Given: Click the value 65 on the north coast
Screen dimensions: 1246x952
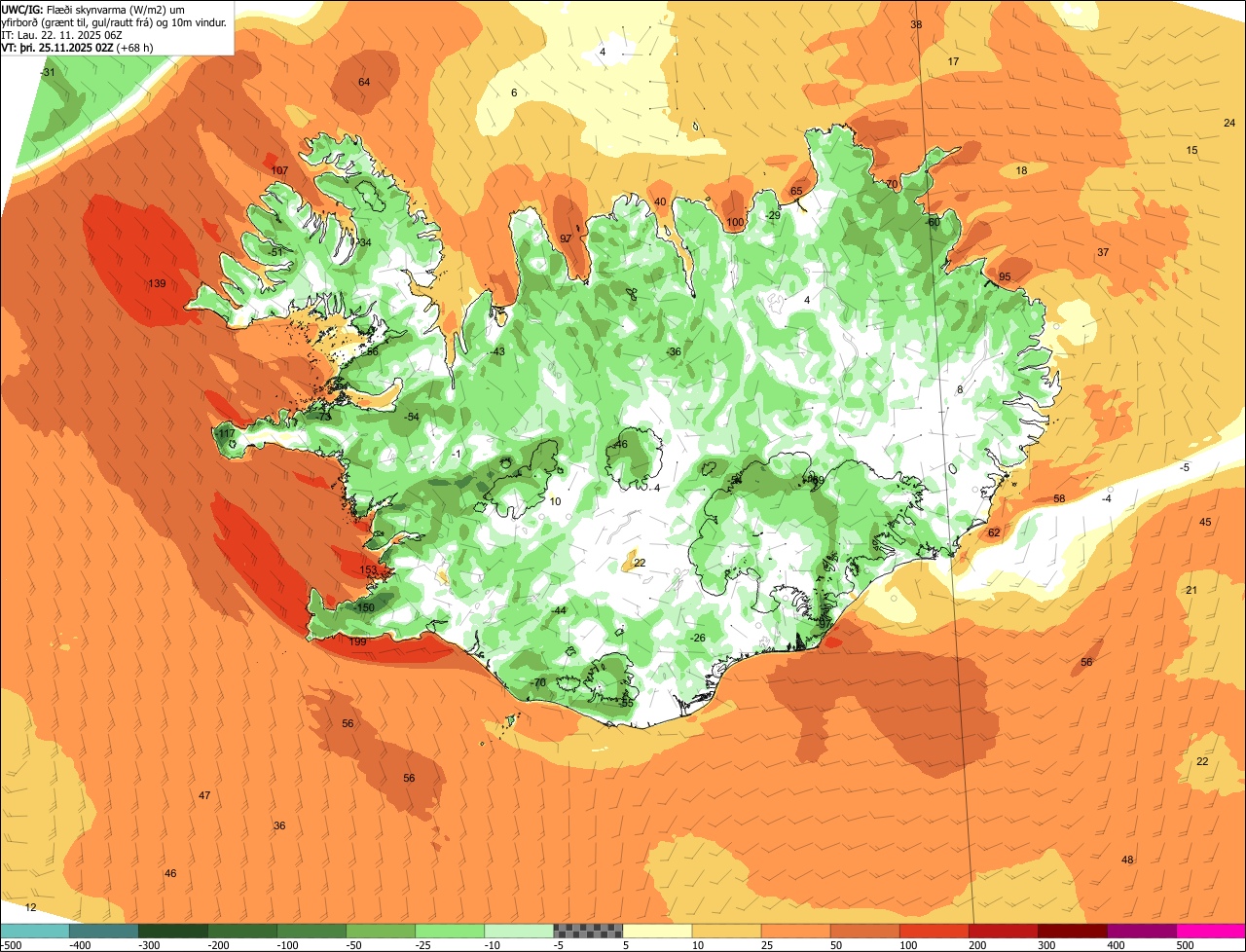Looking at the screenshot, I should point(796,192).
